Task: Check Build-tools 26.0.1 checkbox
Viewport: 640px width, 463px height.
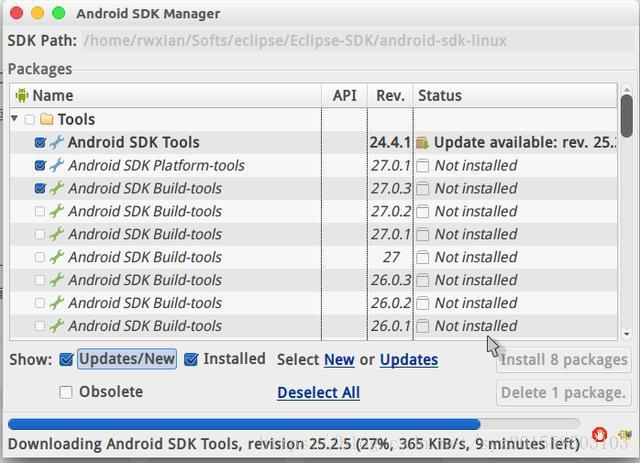Action: pyautogui.click(x=40, y=325)
